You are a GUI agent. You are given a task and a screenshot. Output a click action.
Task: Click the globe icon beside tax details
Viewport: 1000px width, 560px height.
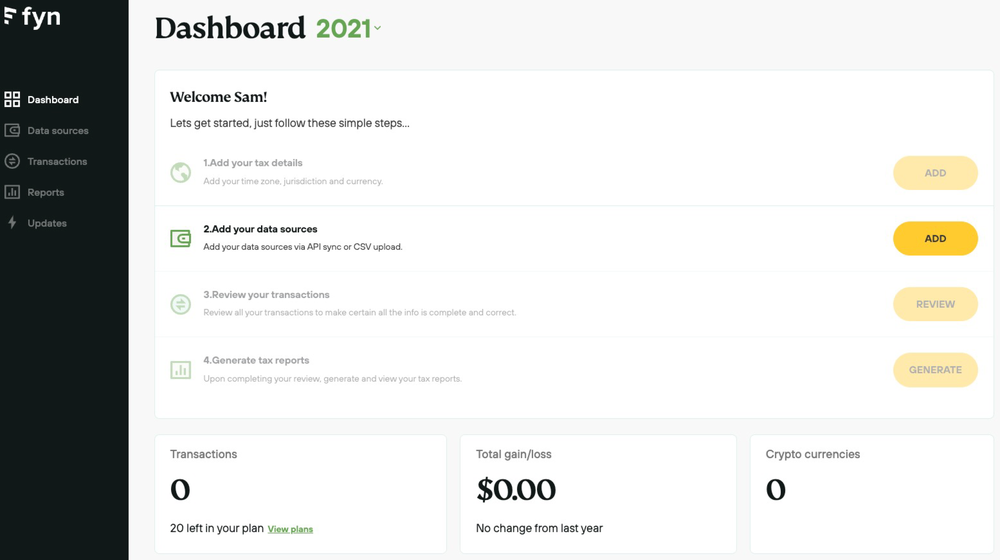tap(181, 173)
